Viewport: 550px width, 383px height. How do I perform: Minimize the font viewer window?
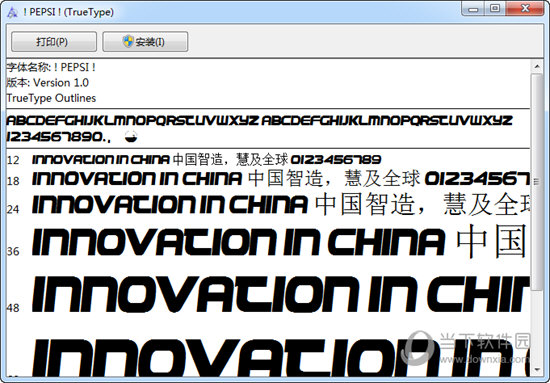point(473,8)
